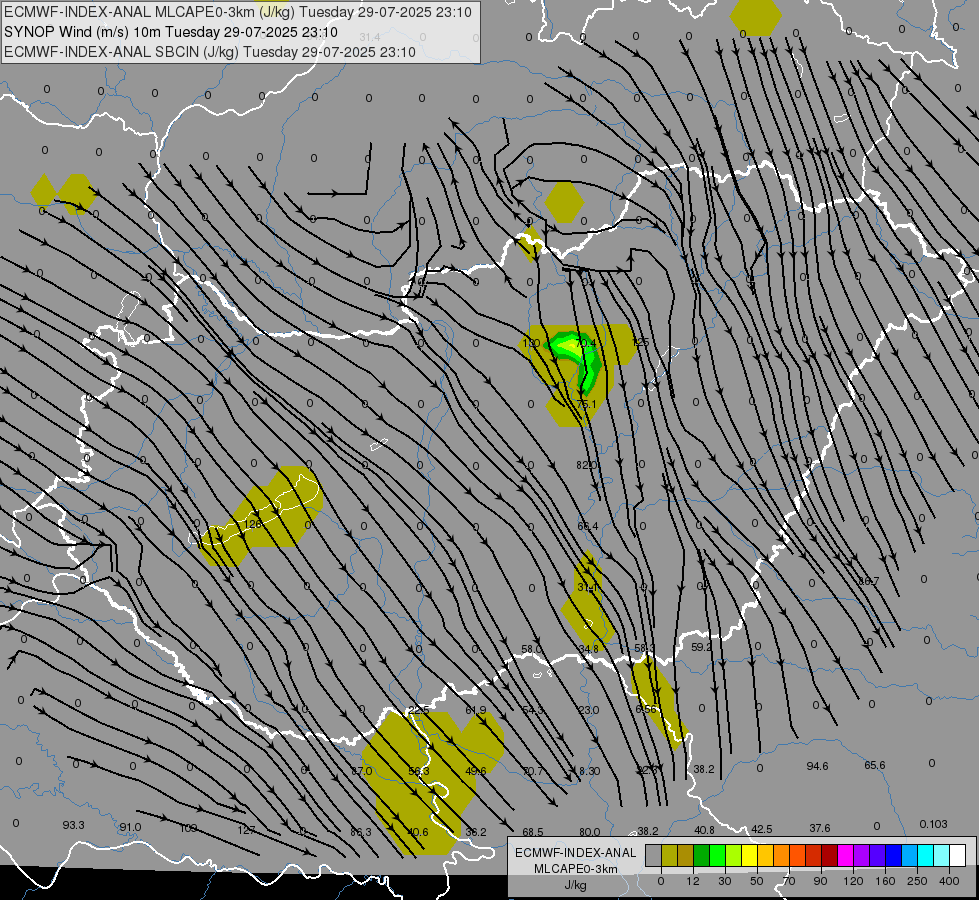Choose the dark red legend swatch
The width and height of the screenshot is (979, 900).
tap(830, 855)
